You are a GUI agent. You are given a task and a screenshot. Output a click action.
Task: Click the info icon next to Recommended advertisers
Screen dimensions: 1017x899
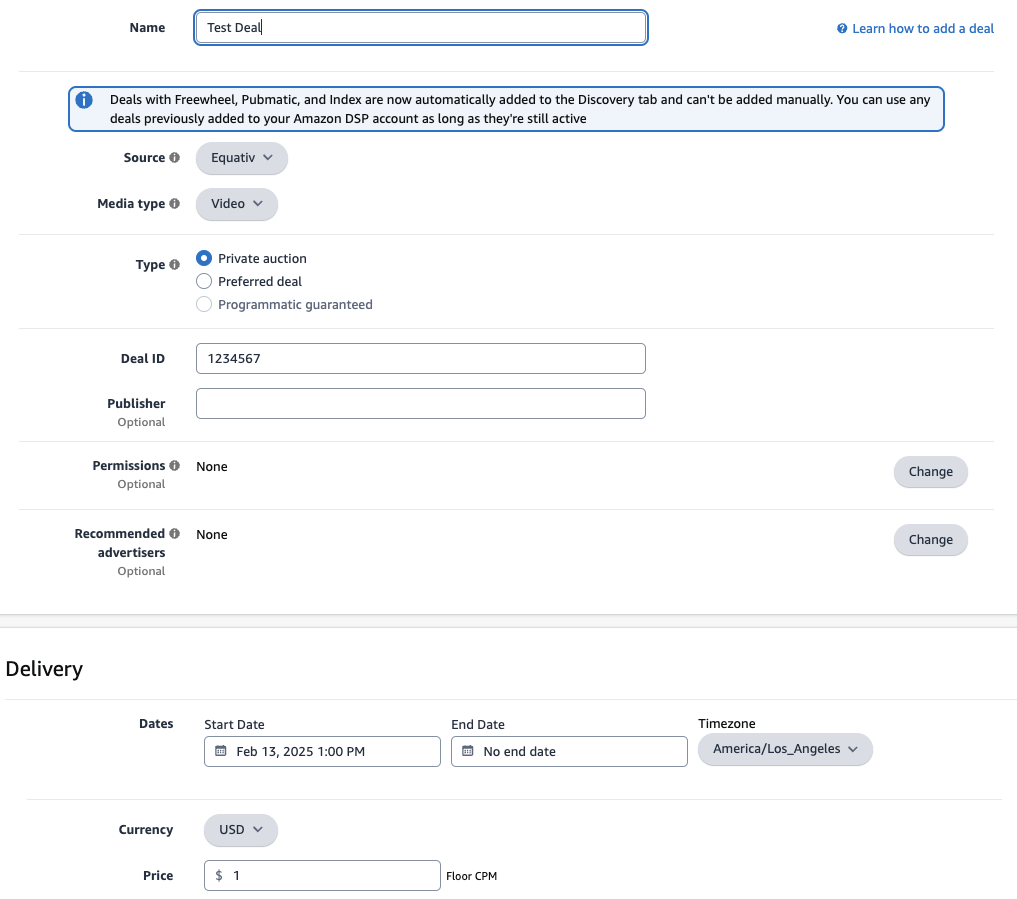(x=174, y=534)
